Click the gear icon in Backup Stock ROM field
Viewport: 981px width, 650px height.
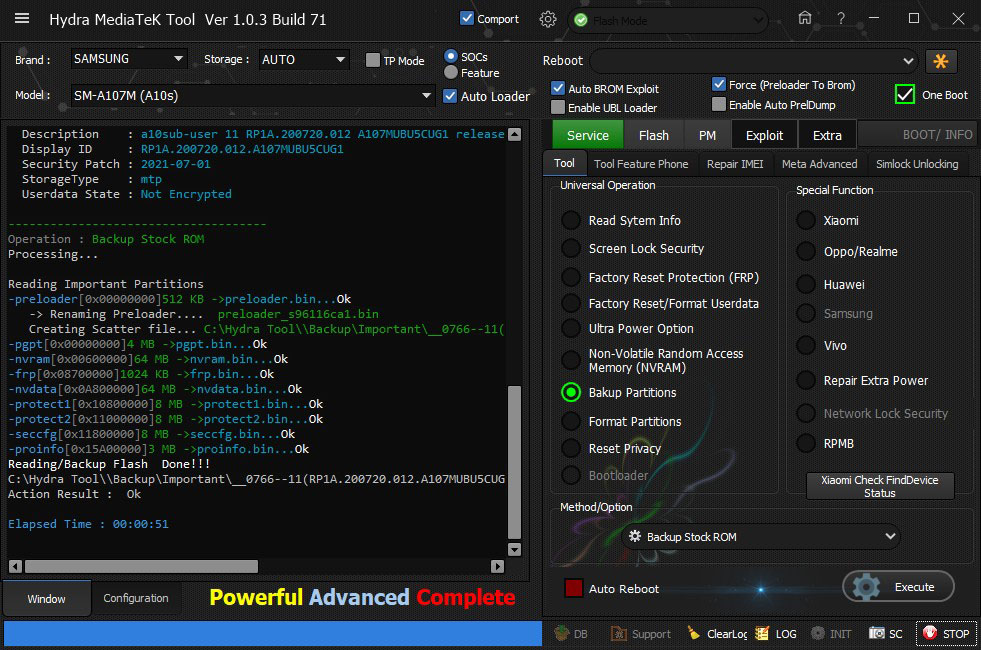(634, 536)
